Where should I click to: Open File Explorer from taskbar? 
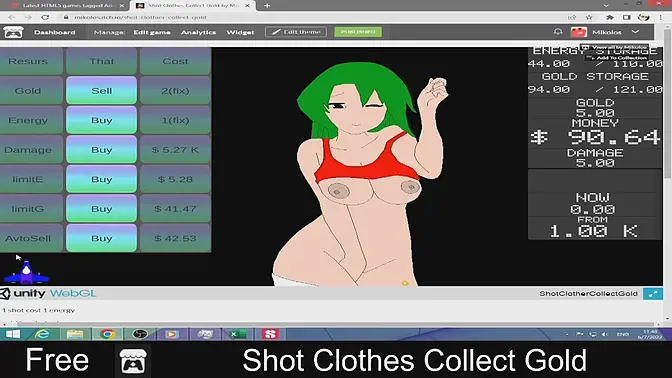pyautogui.click(x=75, y=334)
